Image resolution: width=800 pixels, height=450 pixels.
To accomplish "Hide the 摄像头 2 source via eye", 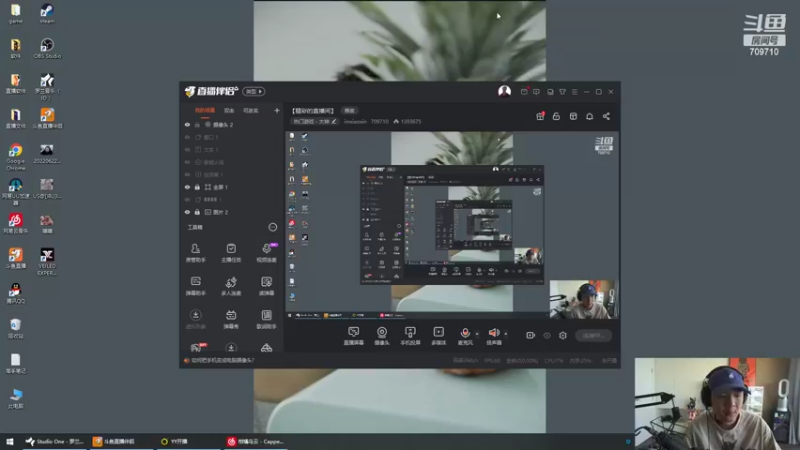I will point(187,124).
